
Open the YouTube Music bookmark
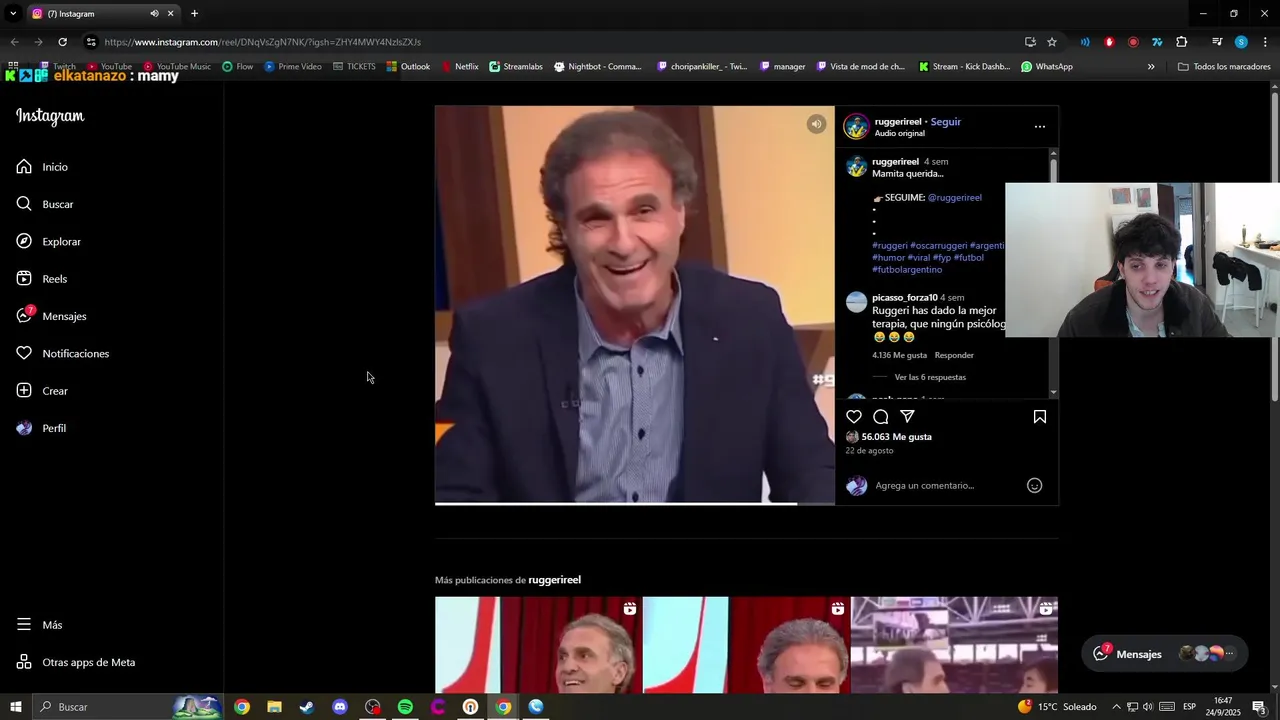point(176,67)
